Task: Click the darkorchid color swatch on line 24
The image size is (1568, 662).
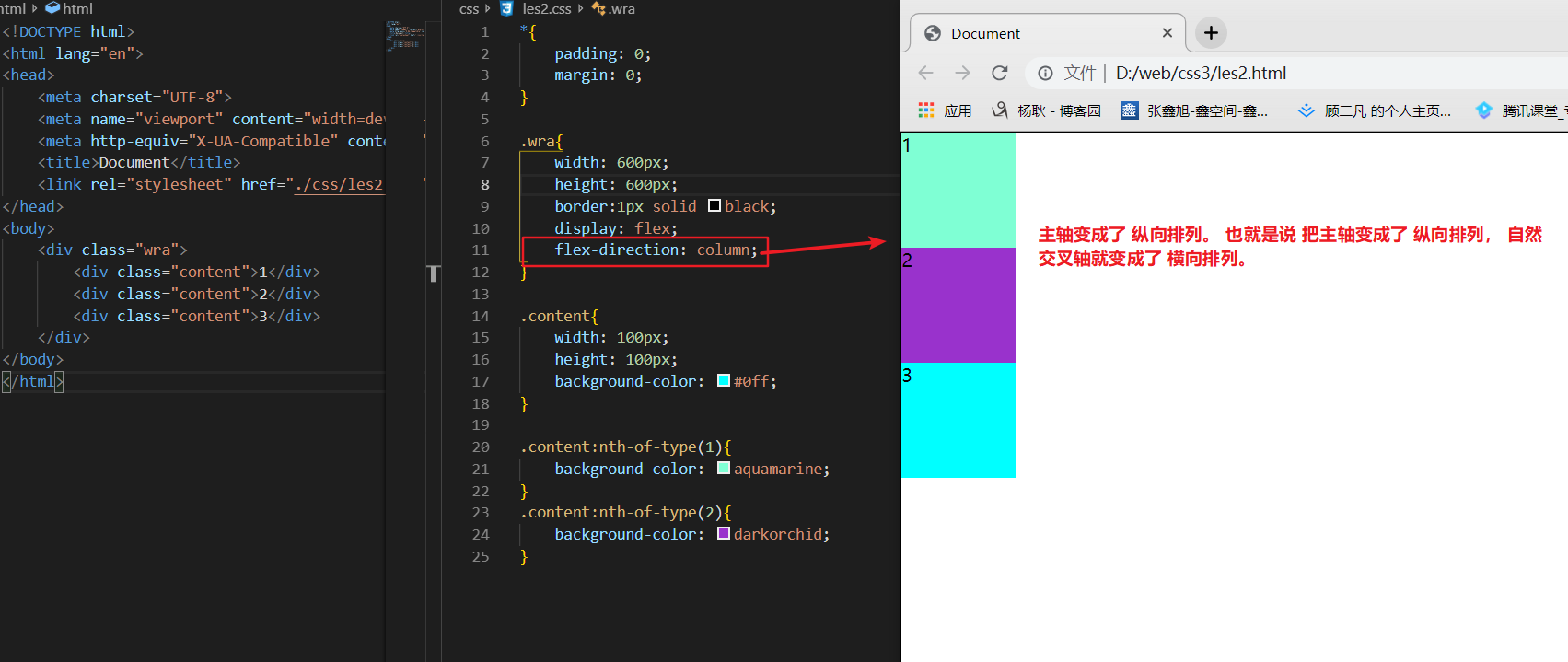Action: (x=724, y=533)
